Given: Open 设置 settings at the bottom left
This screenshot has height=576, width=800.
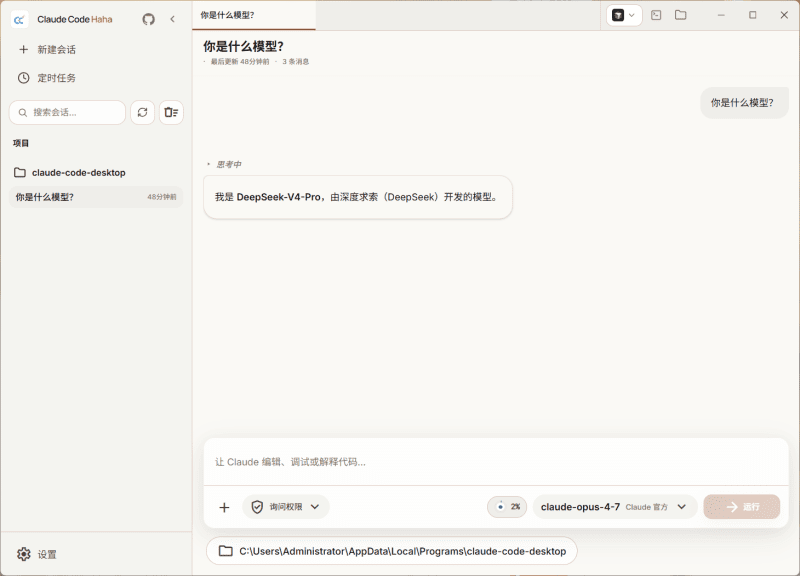Looking at the screenshot, I should (37, 554).
